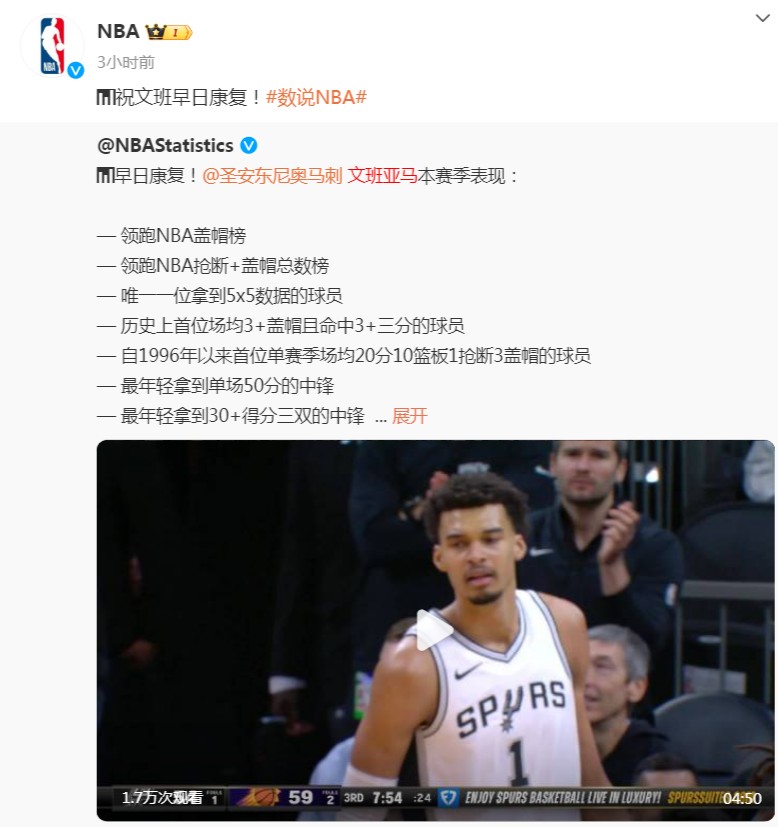Click the gold crown membership badge
The image size is (778, 827).
[x=169, y=32]
